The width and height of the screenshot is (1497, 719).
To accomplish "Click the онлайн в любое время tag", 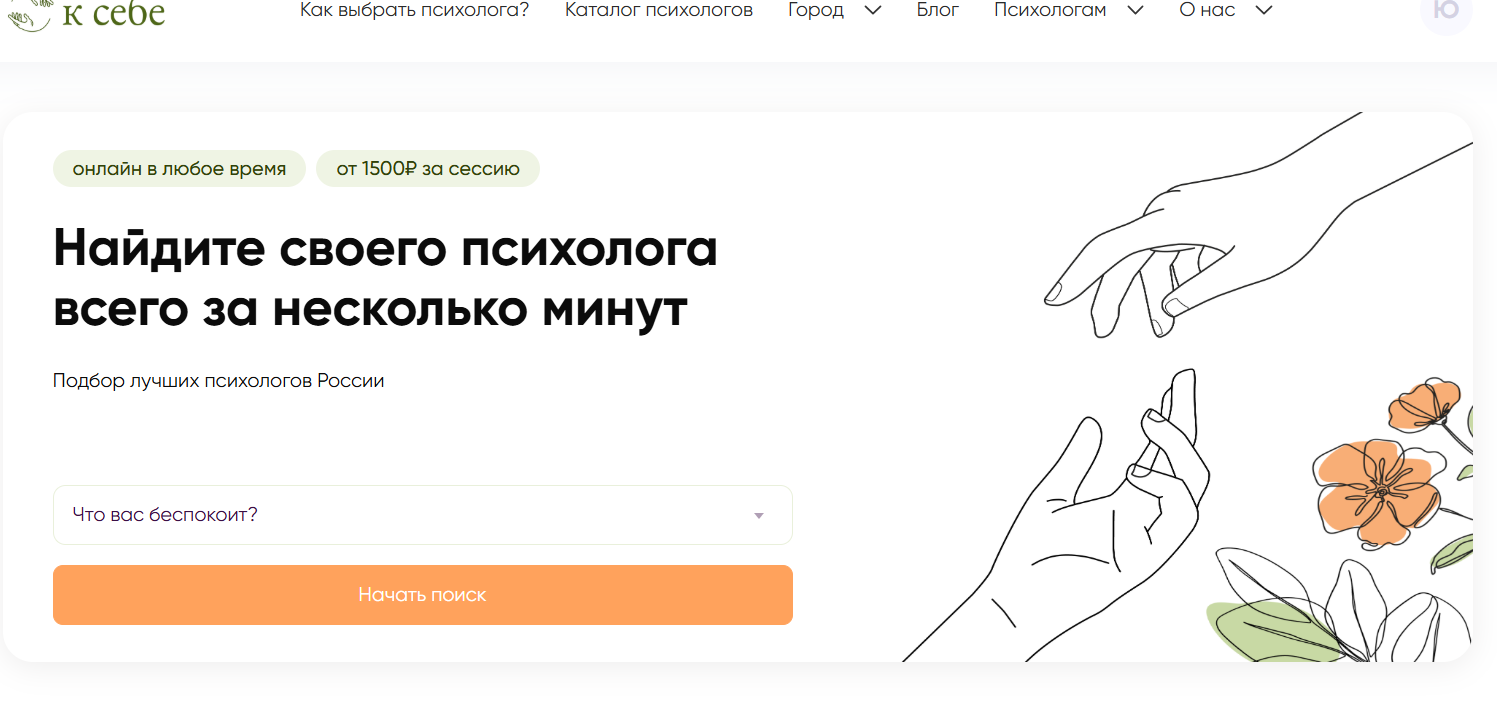I will [x=179, y=169].
